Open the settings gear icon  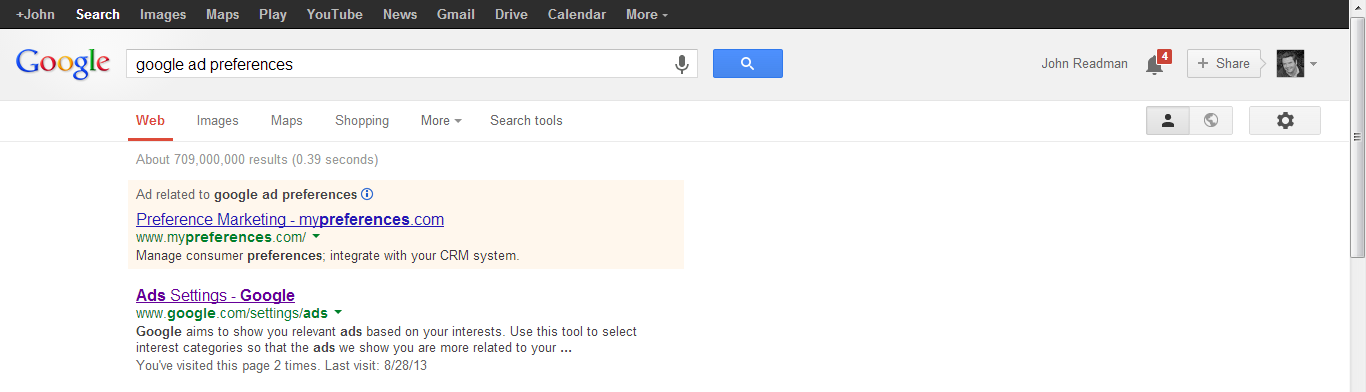pos(1285,120)
